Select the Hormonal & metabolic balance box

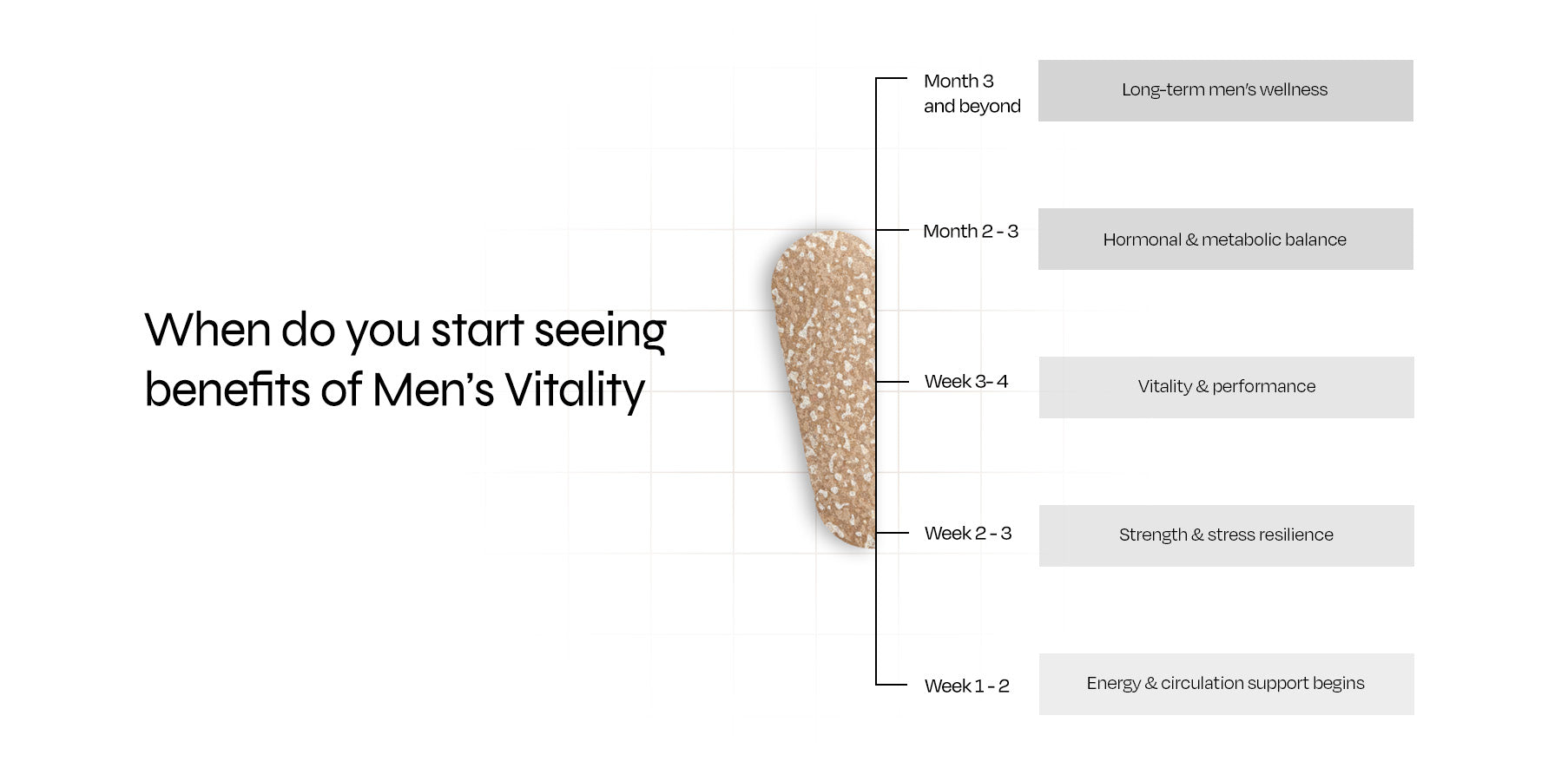1225,239
